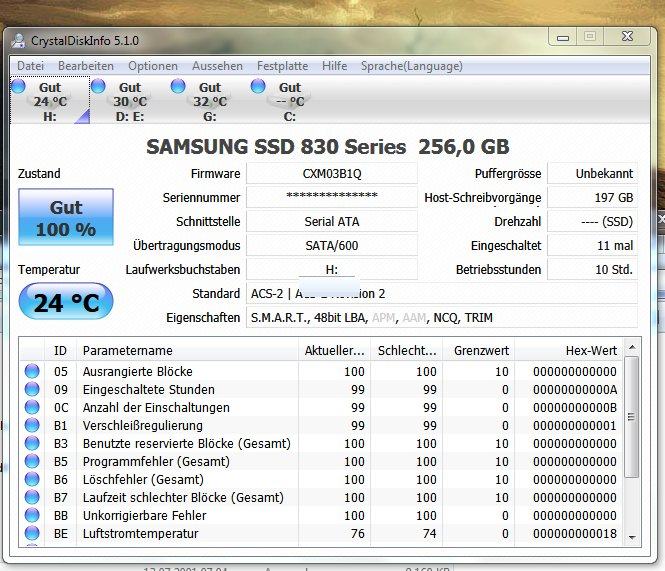Viewport: 665px width, 571px height.
Task: Select the 'Ausrangierte Blöcke' parameter name
Action: click(137, 372)
